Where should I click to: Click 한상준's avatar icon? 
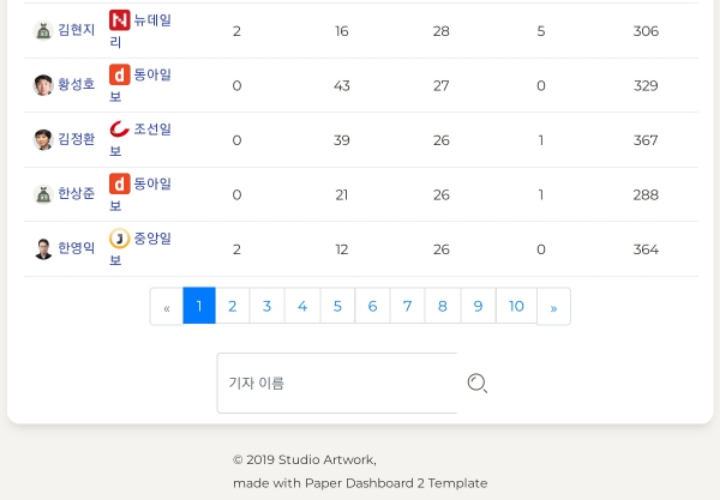[43, 194]
